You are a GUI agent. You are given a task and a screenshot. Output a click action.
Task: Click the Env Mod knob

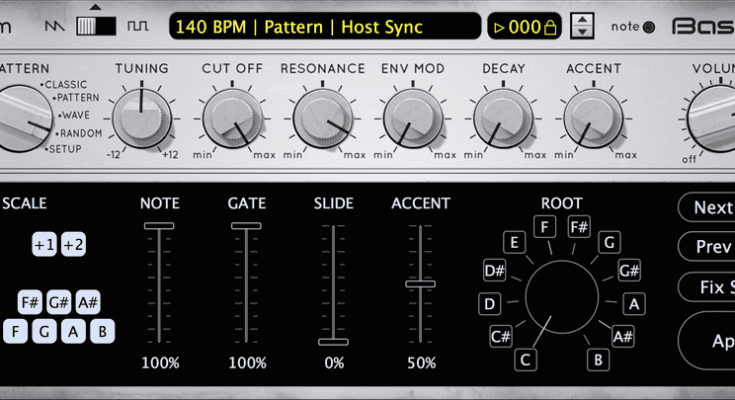(x=413, y=118)
